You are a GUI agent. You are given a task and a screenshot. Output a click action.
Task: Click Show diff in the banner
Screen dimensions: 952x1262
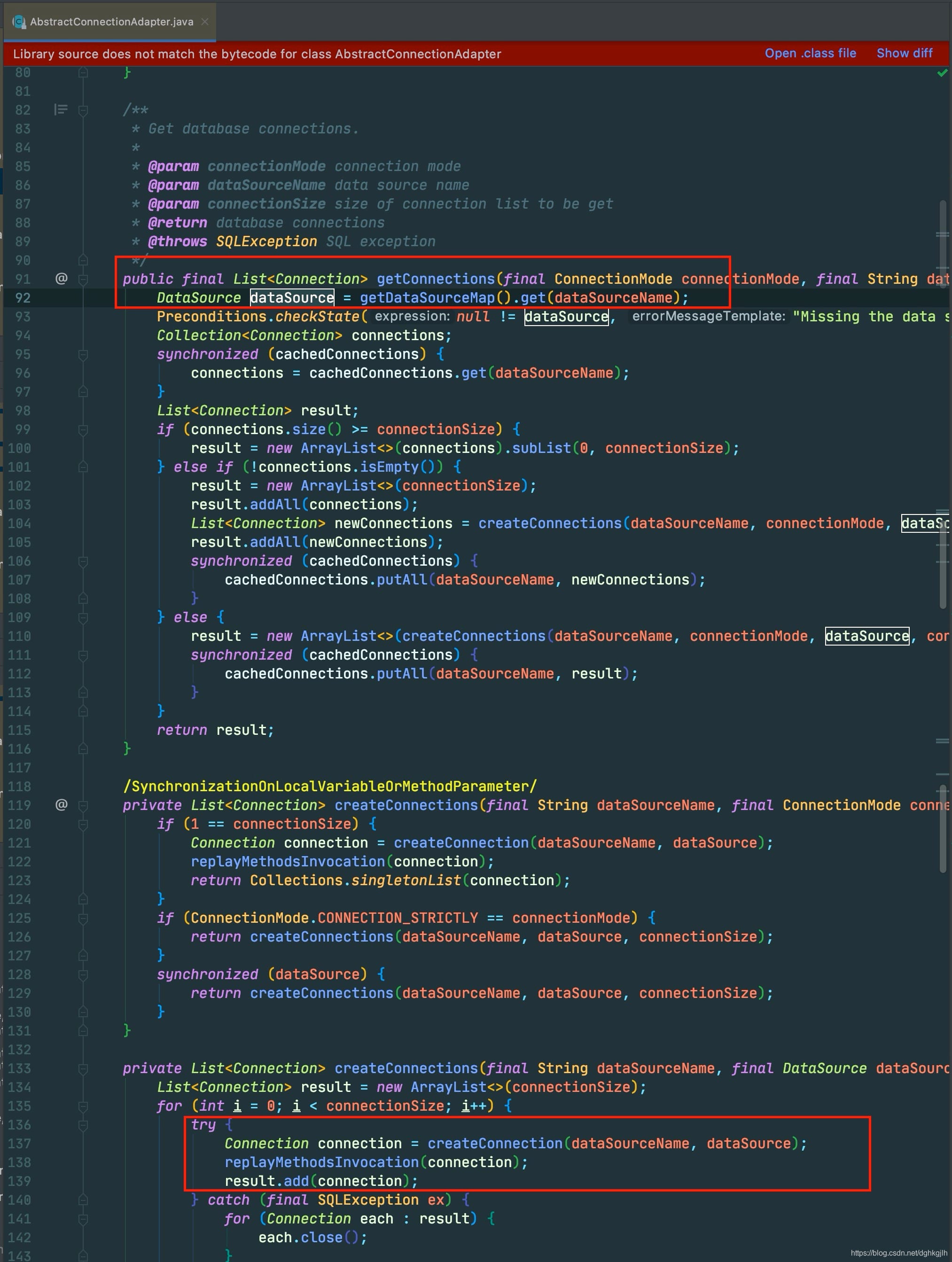904,53
